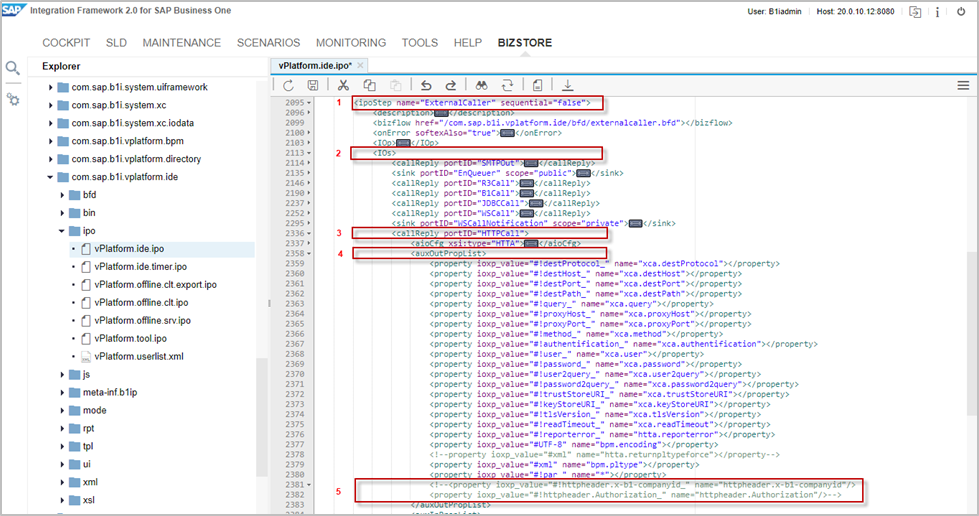Screen dimensions: 979x516
Task: Click the Cut scissors icon
Action: click(343, 86)
